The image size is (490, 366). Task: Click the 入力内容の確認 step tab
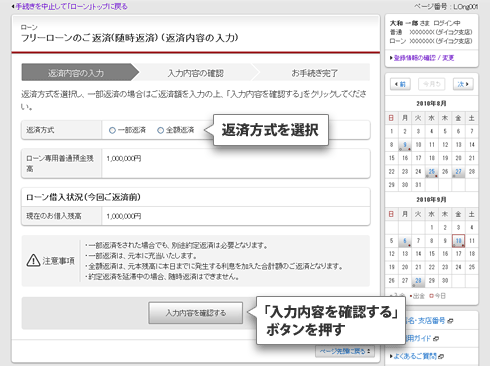click(x=196, y=73)
